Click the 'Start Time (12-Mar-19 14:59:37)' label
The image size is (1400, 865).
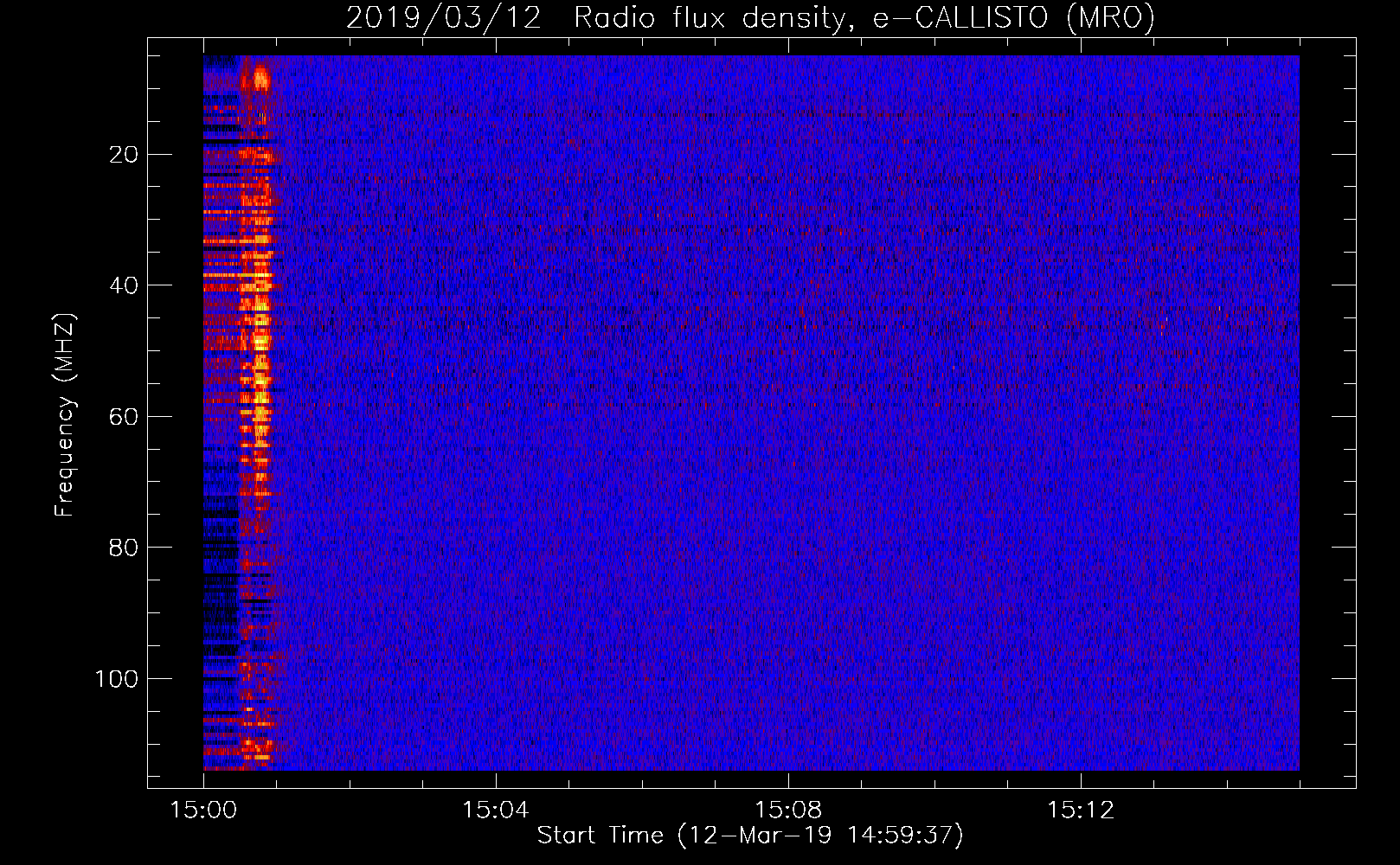[750, 836]
